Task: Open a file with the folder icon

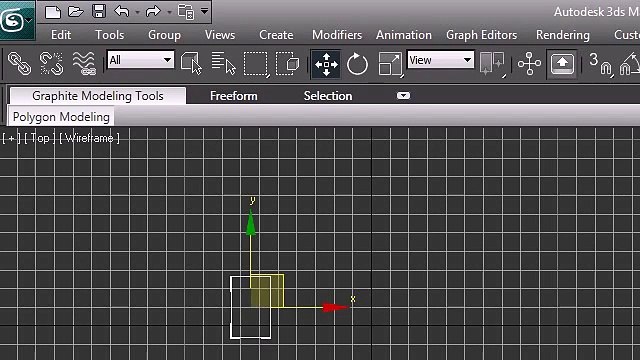Action: pyautogui.click(x=76, y=11)
